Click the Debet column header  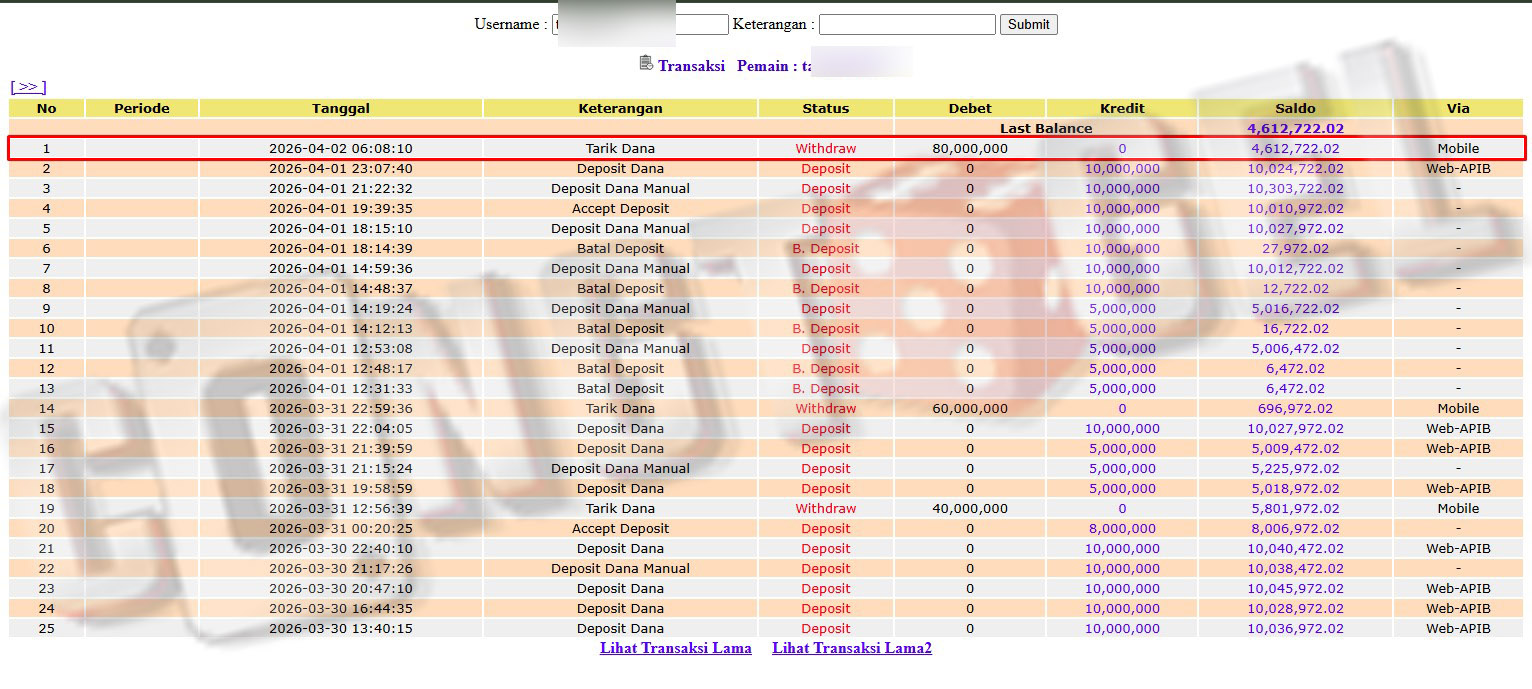pos(970,108)
